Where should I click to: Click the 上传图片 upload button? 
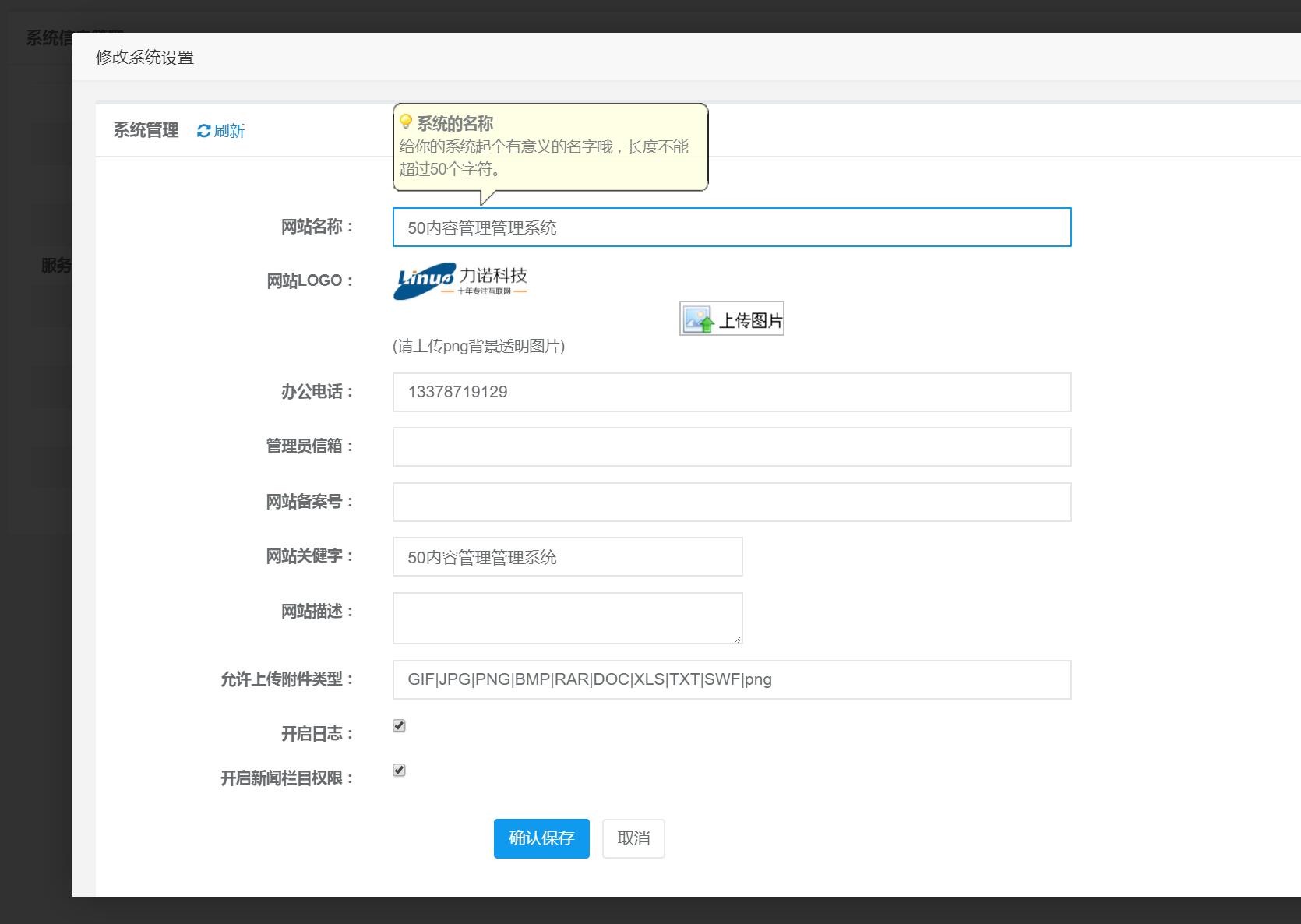(x=732, y=319)
